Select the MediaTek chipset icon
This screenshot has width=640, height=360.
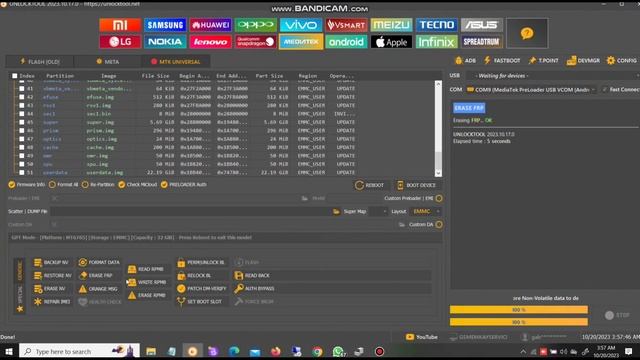point(301,42)
